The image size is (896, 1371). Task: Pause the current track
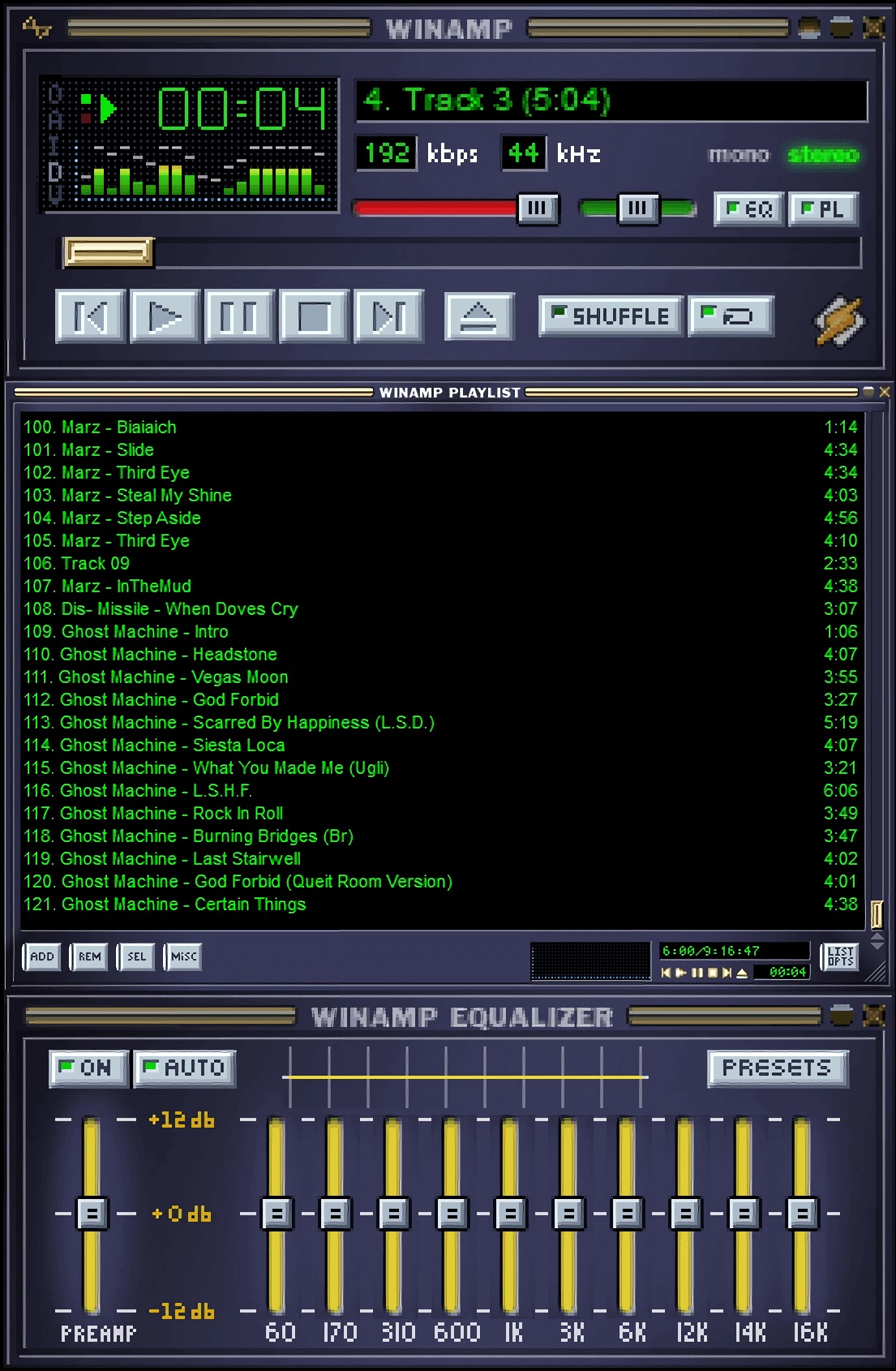pyautogui.click(x=240, y=316)
